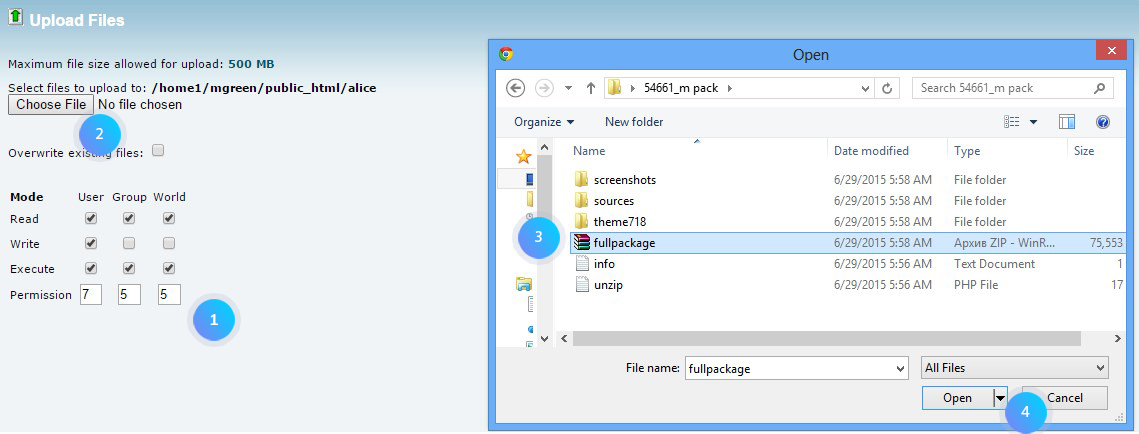Sort by Date modified column header
The height and width of the screenshot is (434, 1139).
click(x=871, y=151)
